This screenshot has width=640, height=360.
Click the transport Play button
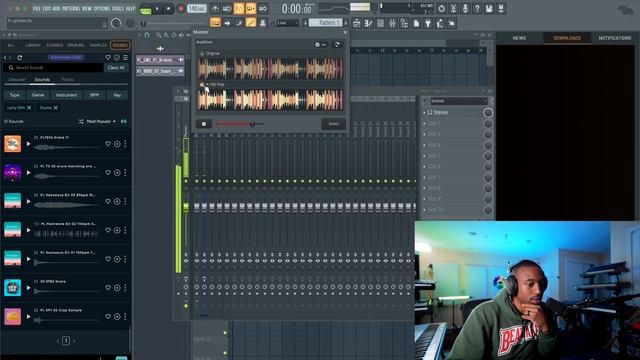coord(157,9)
